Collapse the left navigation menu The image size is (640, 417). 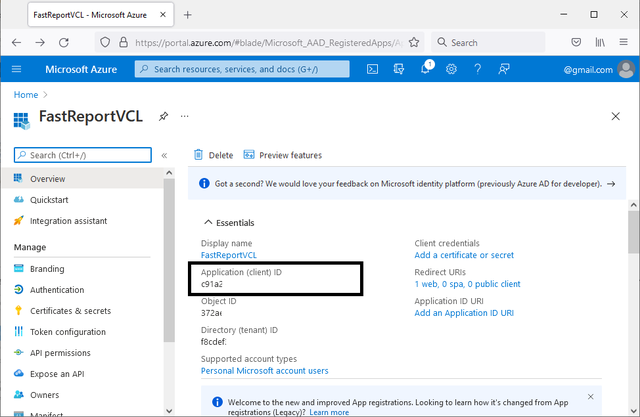point(164,155)
